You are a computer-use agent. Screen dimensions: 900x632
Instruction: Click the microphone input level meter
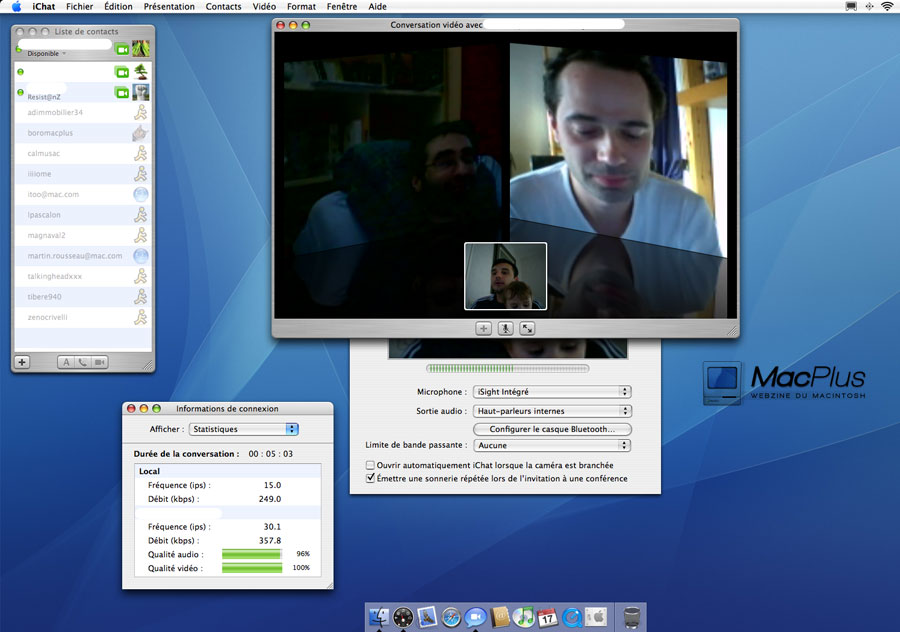[507, 369]
